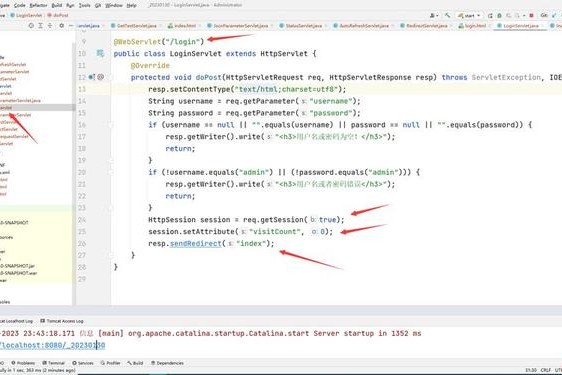Click line number 13 in gutter
562x375 pixels.
click(x=82, y=89)
